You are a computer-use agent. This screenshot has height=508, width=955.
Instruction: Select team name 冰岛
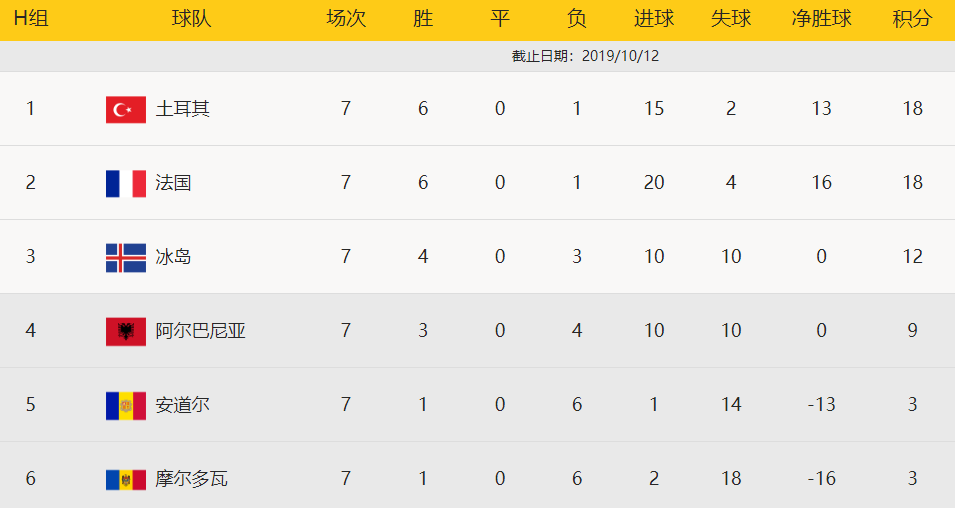173,257
